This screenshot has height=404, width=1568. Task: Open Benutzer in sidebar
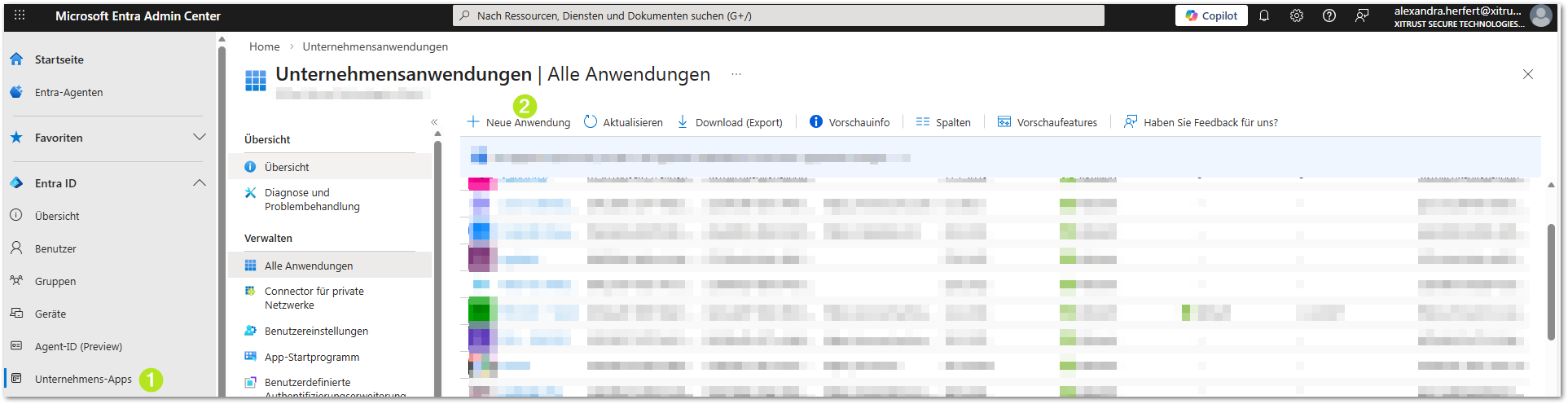[x=55, y=248]
